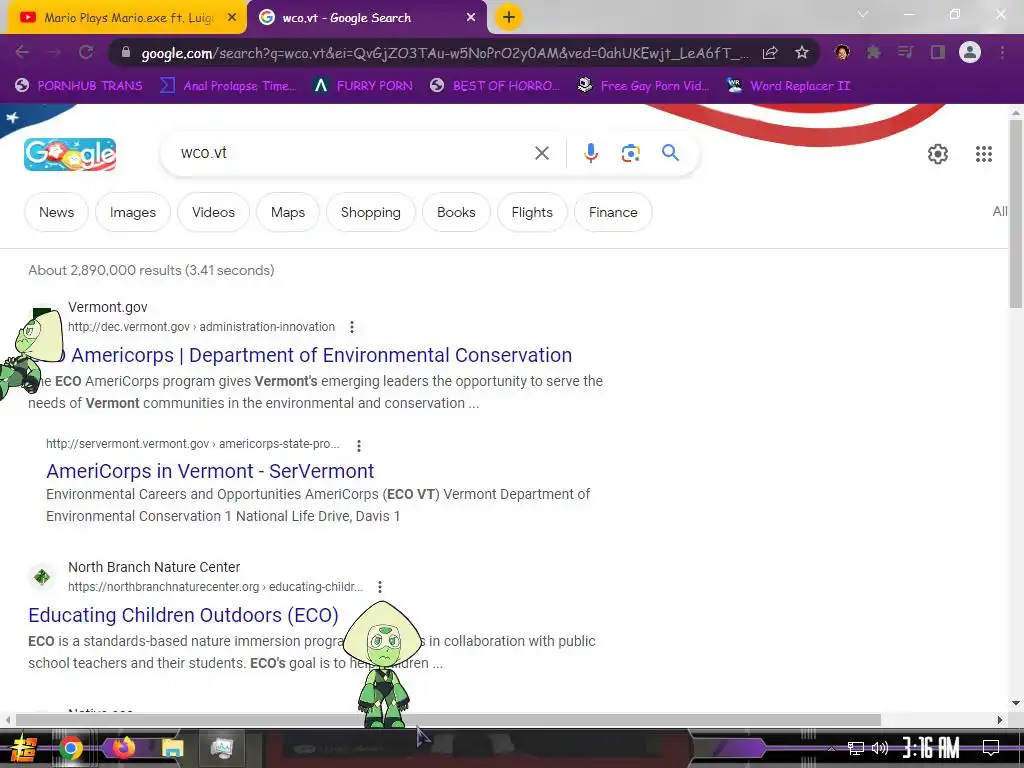This screenshot has width=1024, height=768.
Task: Filter results by Images
Action: [133, 212]
